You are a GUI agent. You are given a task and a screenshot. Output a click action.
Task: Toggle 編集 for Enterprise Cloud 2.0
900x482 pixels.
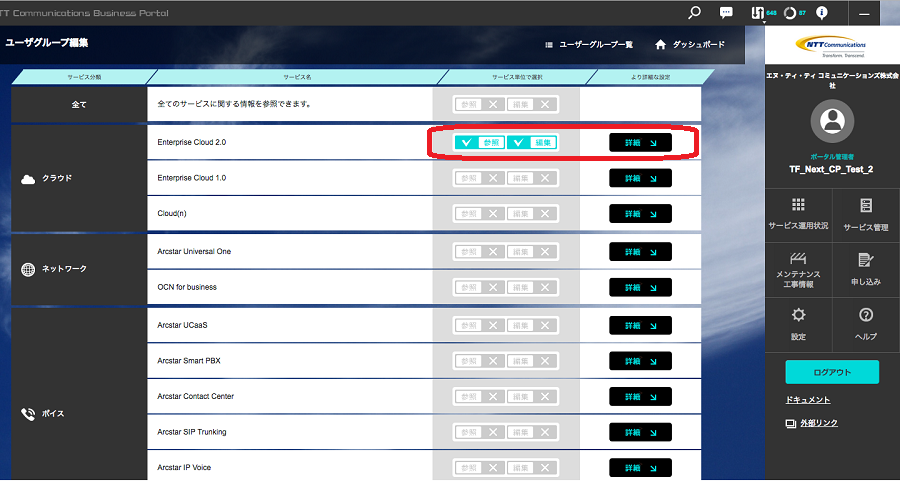tap(532, 143)
